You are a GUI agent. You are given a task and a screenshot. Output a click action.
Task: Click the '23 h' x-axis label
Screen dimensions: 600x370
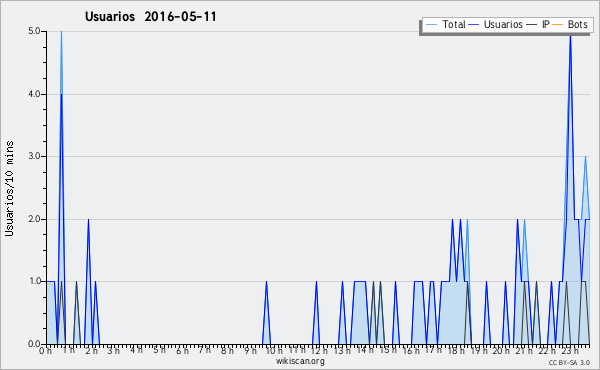570,351
